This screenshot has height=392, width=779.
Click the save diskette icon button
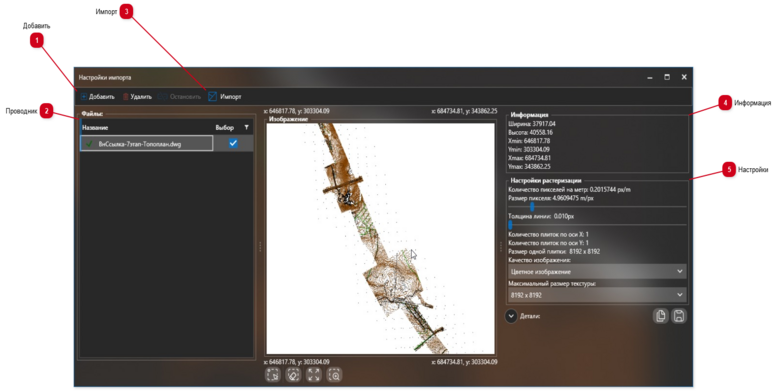679,316
